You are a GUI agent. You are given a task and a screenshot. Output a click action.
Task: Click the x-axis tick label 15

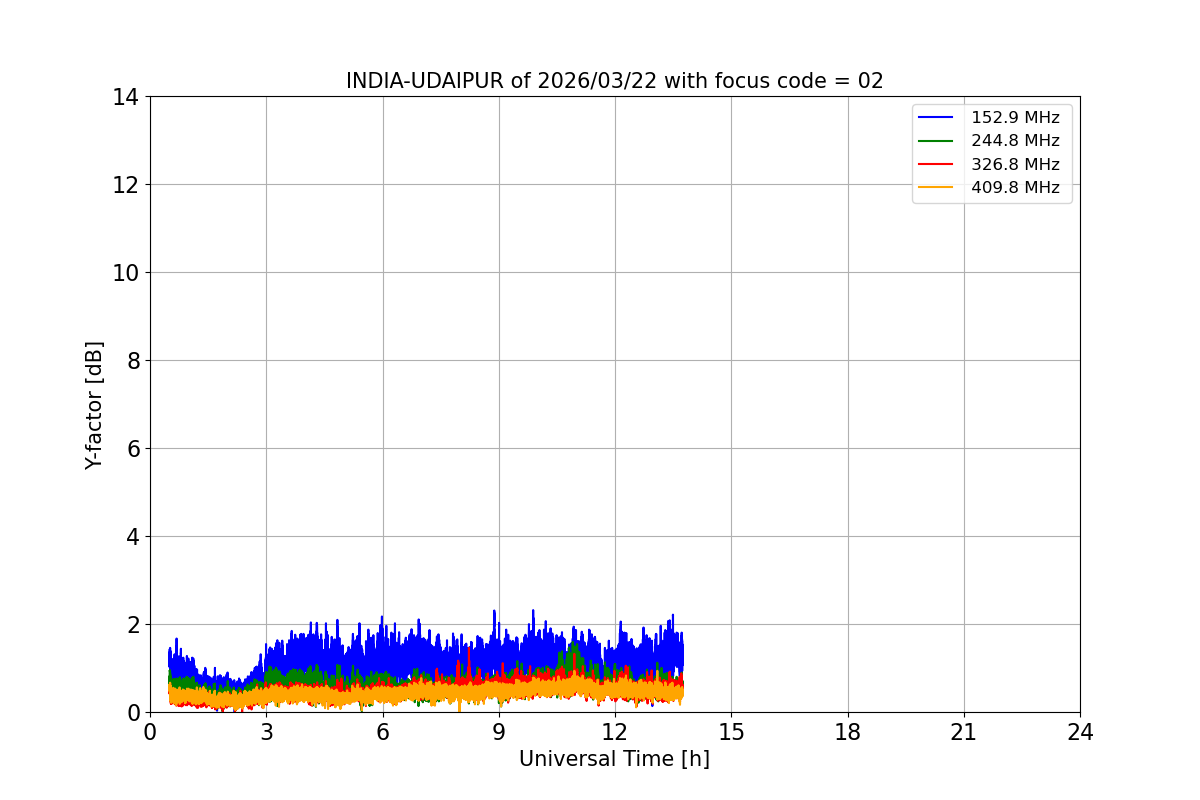pos(731,732)
